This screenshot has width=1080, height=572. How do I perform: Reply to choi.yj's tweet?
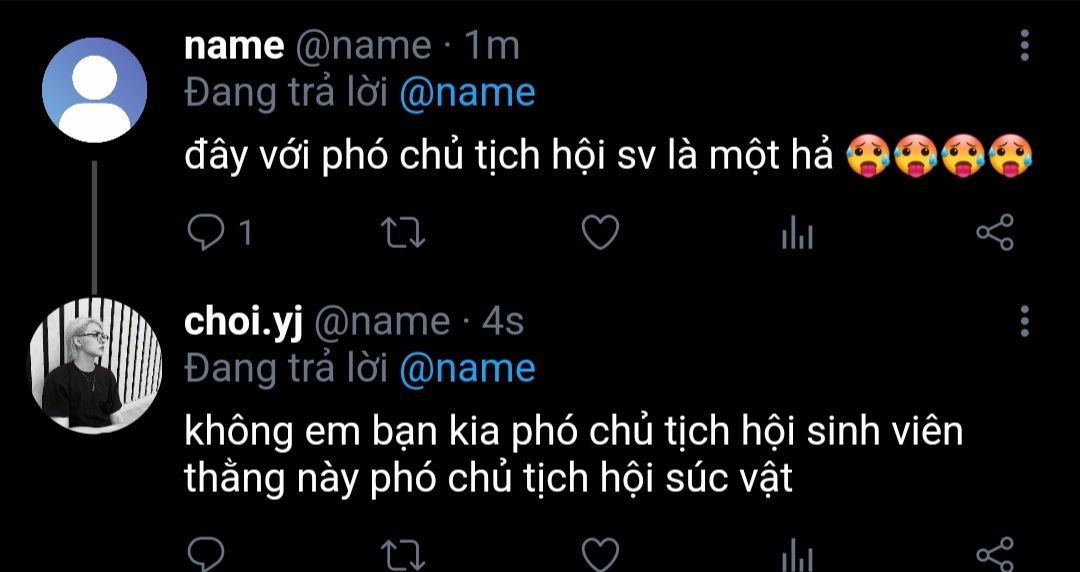pyautogui.click(x=206, y=554)
